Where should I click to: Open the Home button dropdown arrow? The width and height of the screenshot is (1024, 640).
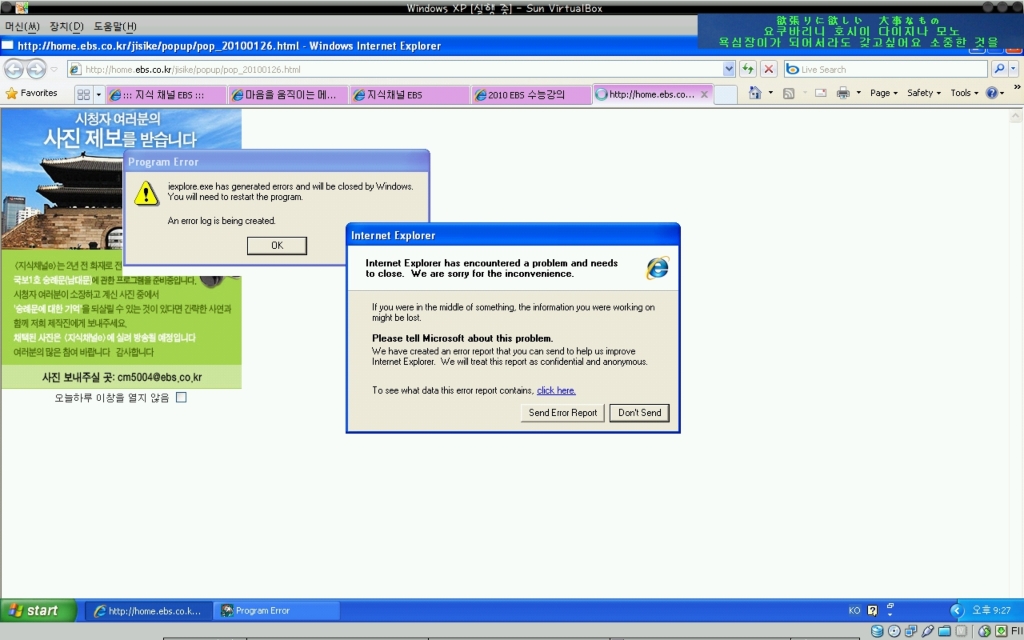pos(771,93)
